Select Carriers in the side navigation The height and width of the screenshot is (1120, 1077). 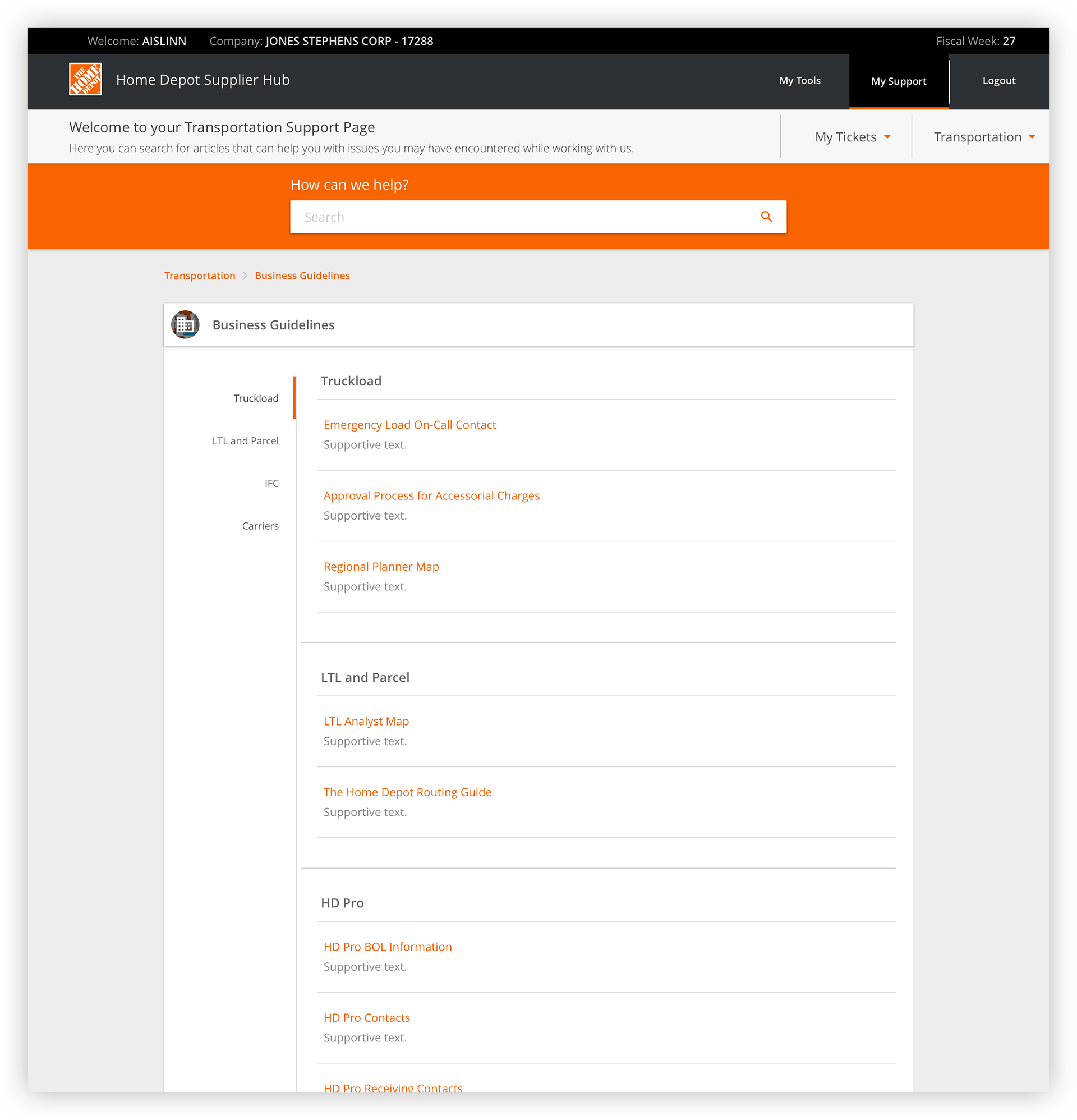point(260,526)
